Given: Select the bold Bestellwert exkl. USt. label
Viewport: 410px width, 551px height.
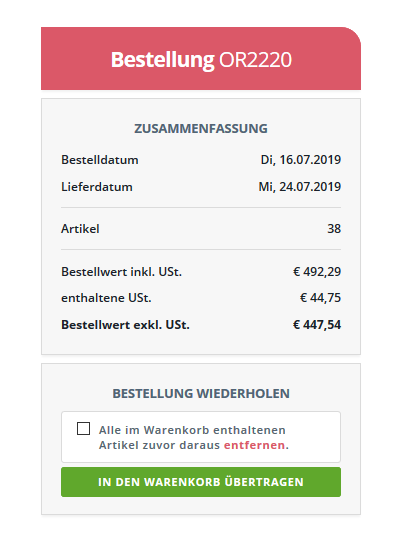Looking at the screenshot, I should pos(125,325).
